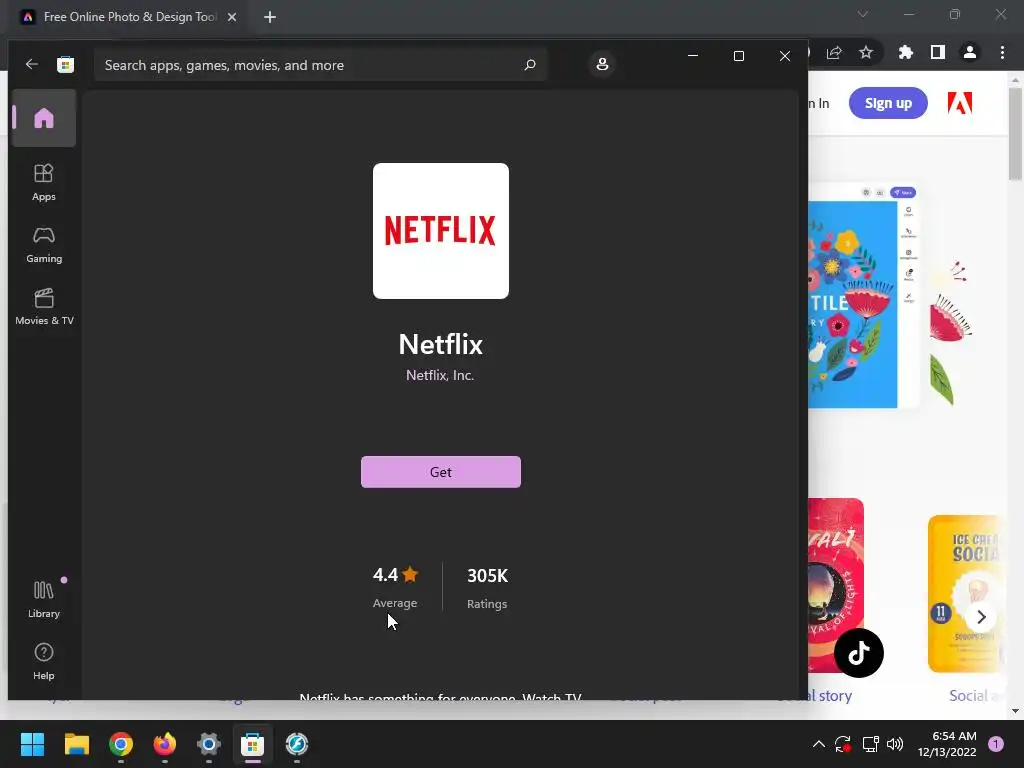
Task: Click the TikTok round icon
Action: [x=859, y=652]
